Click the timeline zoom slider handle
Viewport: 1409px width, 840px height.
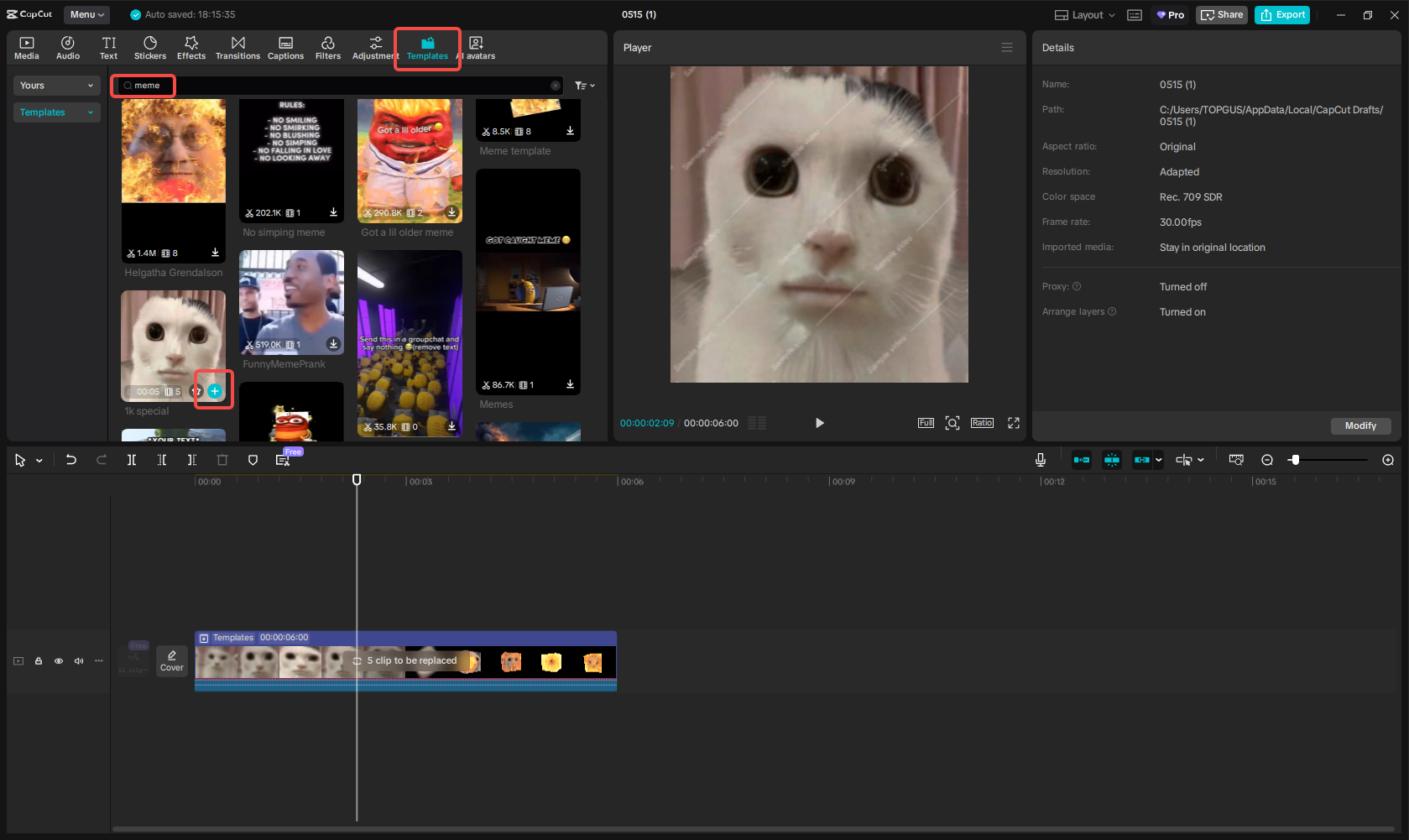pyautogui.click(x=1295, y=460)
